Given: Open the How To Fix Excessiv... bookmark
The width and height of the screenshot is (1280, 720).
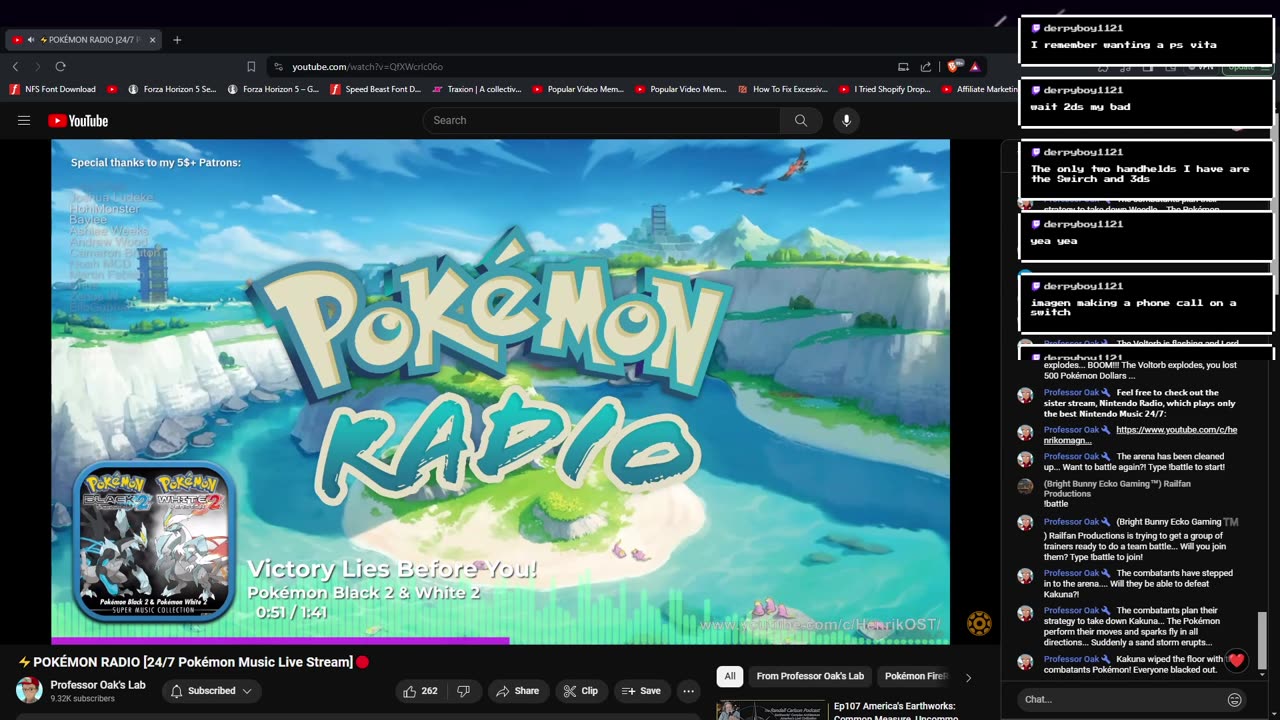Looking at the screenshot, I should click(x=782, y=89).
